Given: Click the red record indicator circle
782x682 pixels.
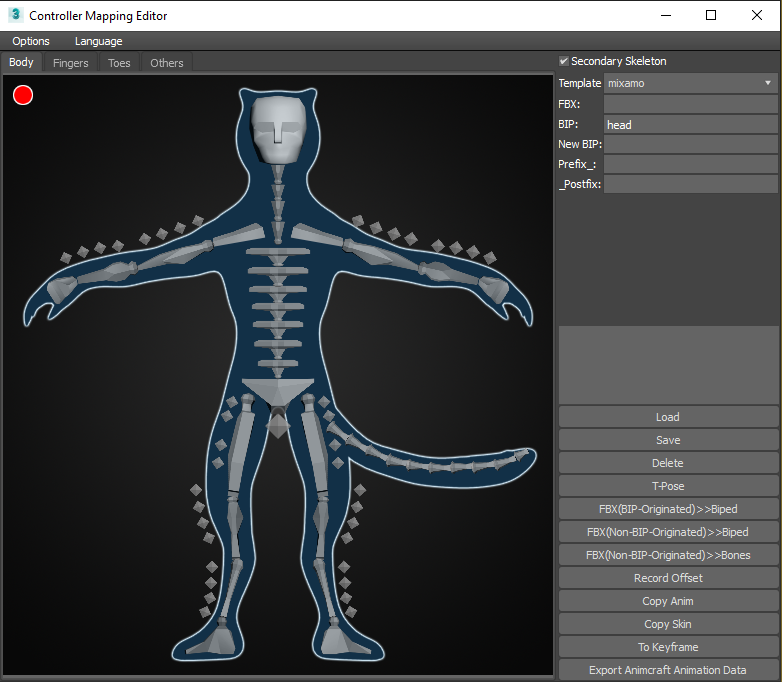Looking at the screenshot, I should [x=23, y=95].
